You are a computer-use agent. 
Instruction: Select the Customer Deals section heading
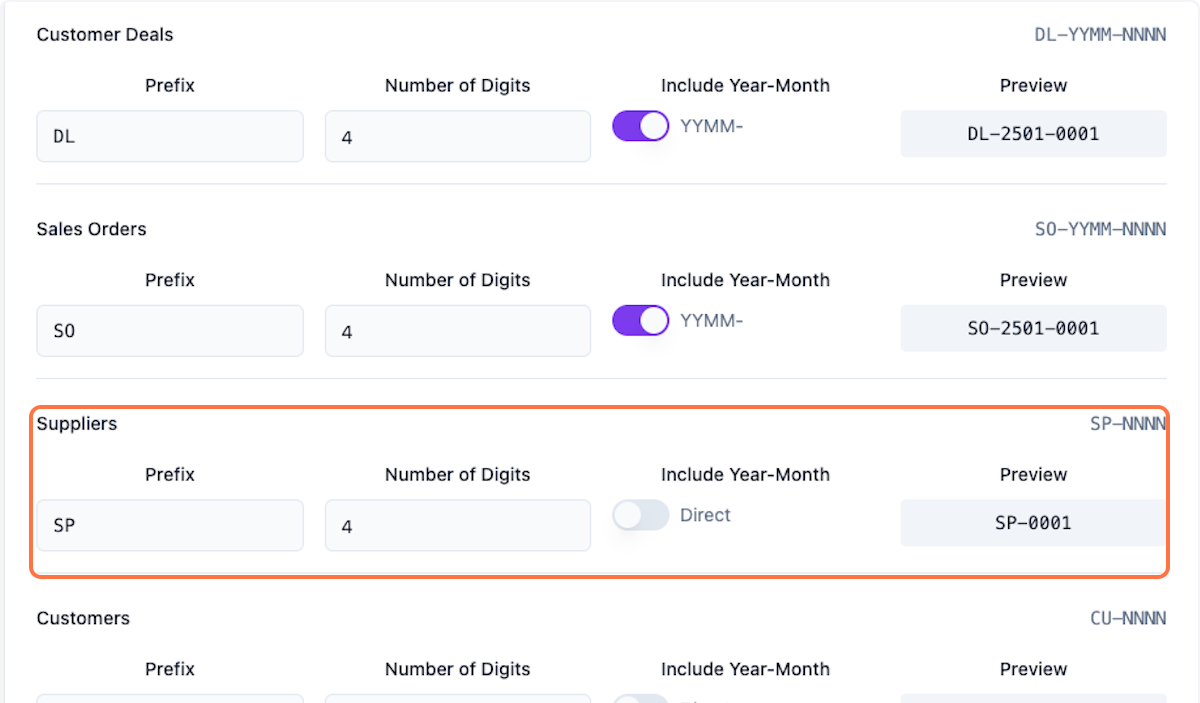pos(105,35)
